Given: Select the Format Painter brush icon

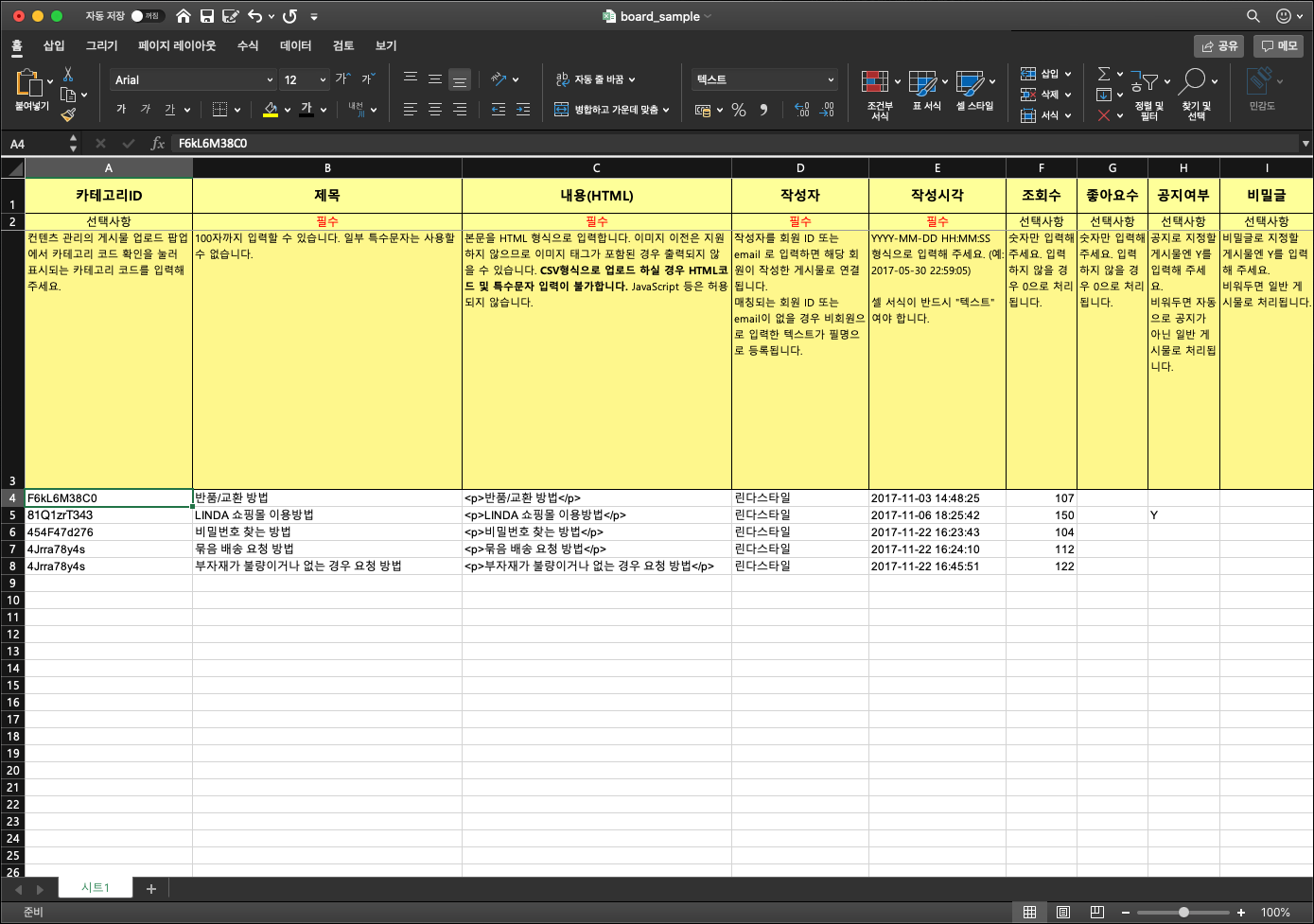Looking at the screenshot, I should (x=68, y=114).
